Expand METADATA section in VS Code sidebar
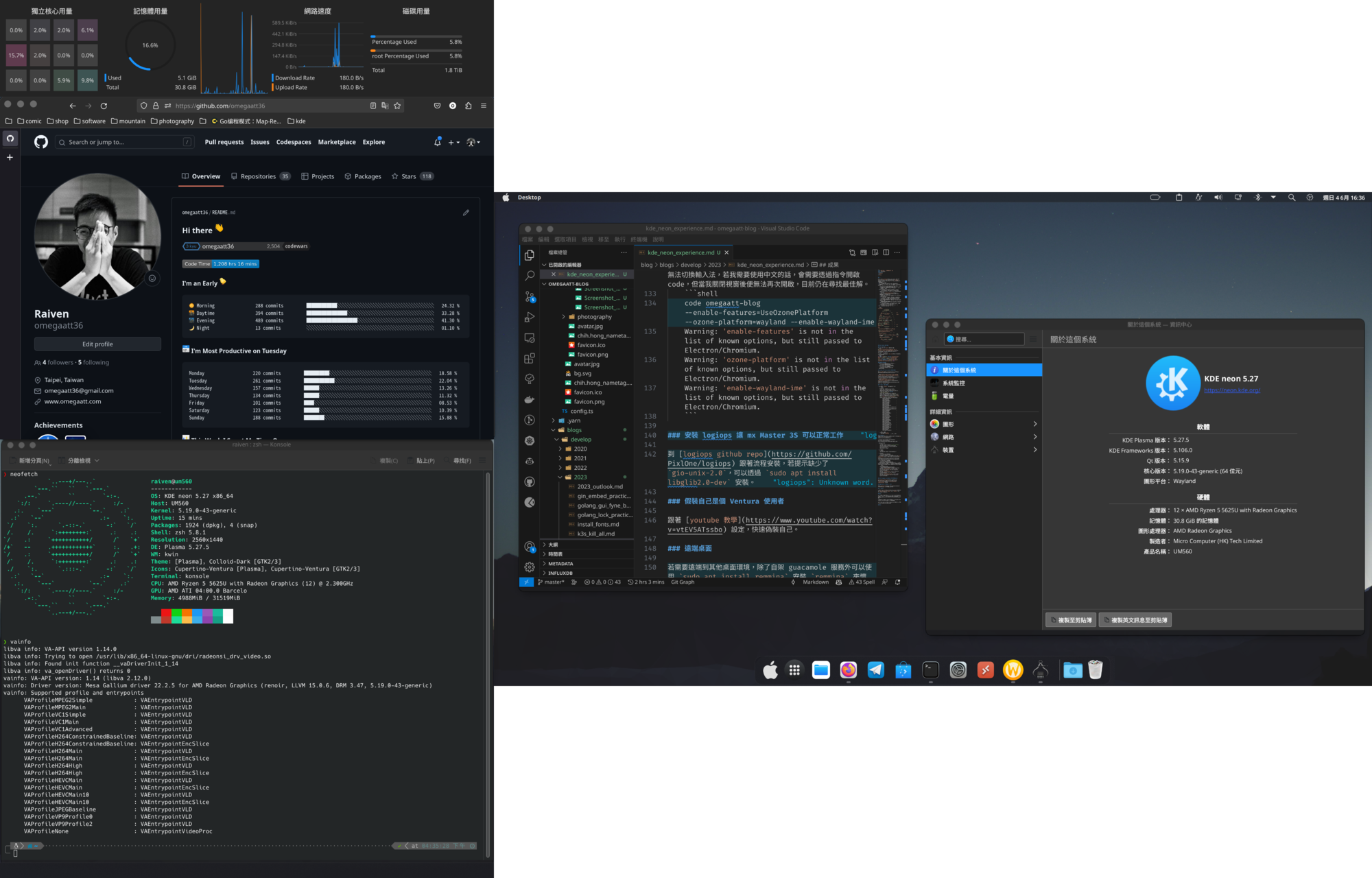The height and width of the screenshot is (878, 1372). (587, 564)
